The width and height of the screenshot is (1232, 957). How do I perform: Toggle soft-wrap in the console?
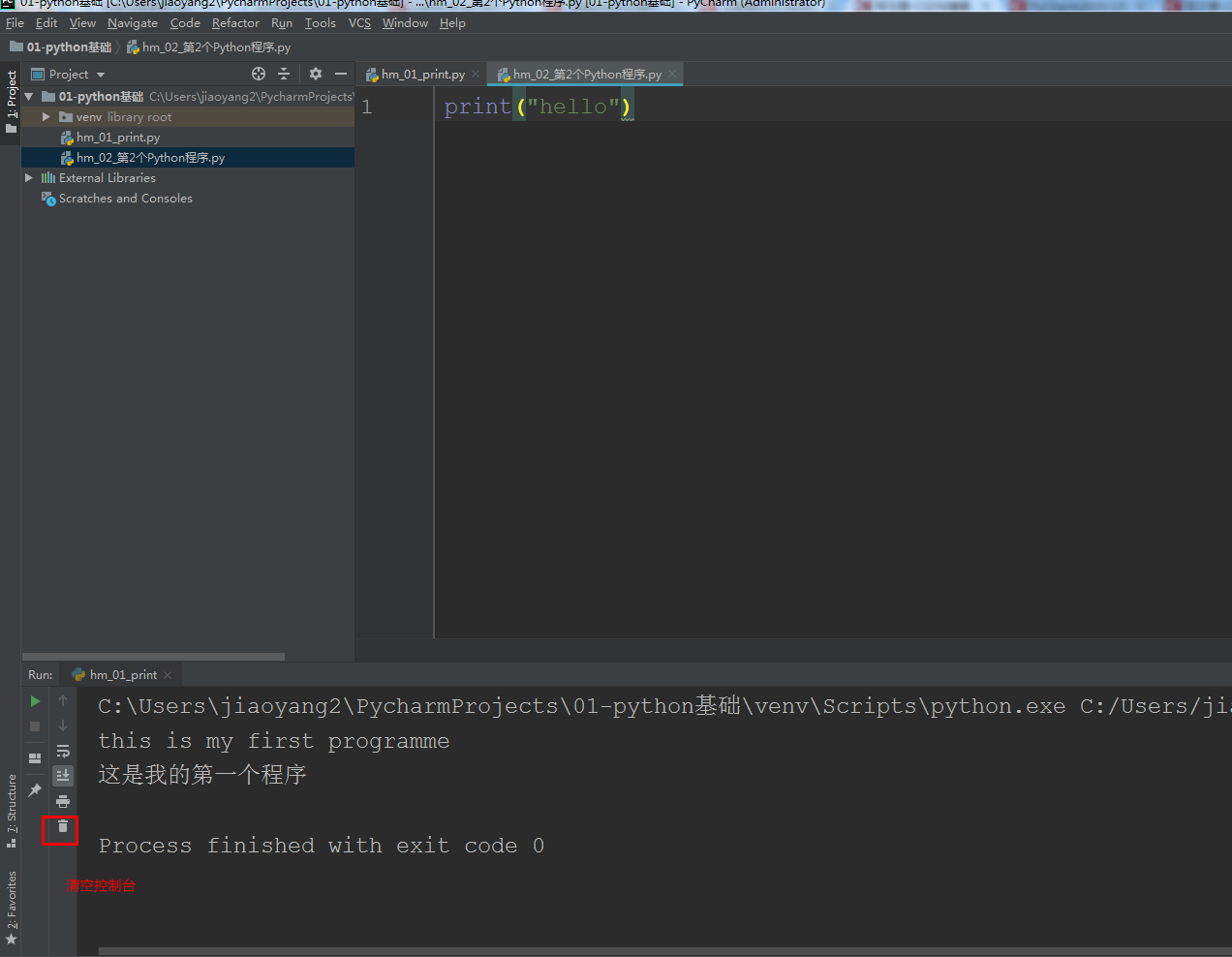62,751
